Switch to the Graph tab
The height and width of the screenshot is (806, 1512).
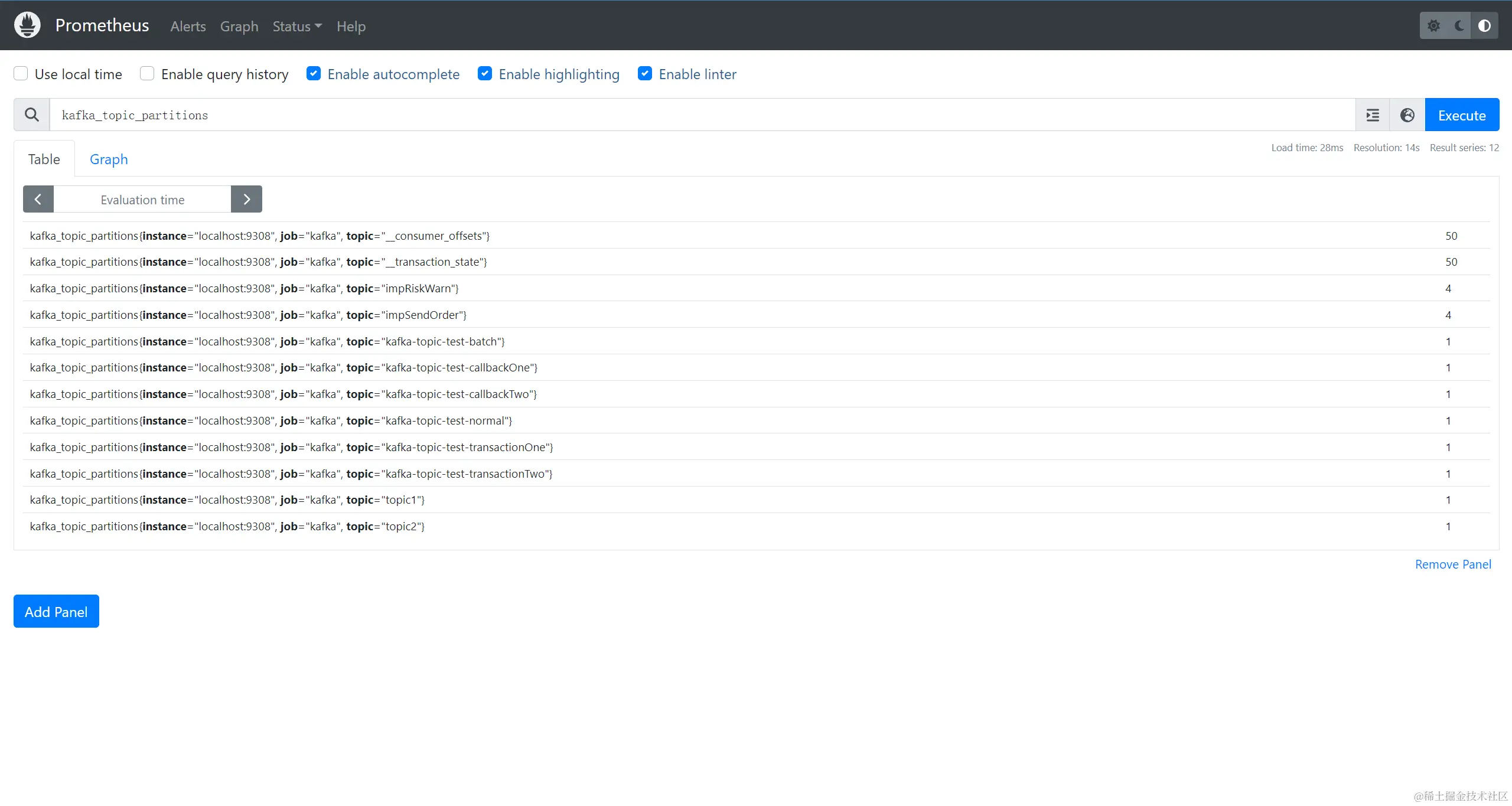tap(109, 159)
